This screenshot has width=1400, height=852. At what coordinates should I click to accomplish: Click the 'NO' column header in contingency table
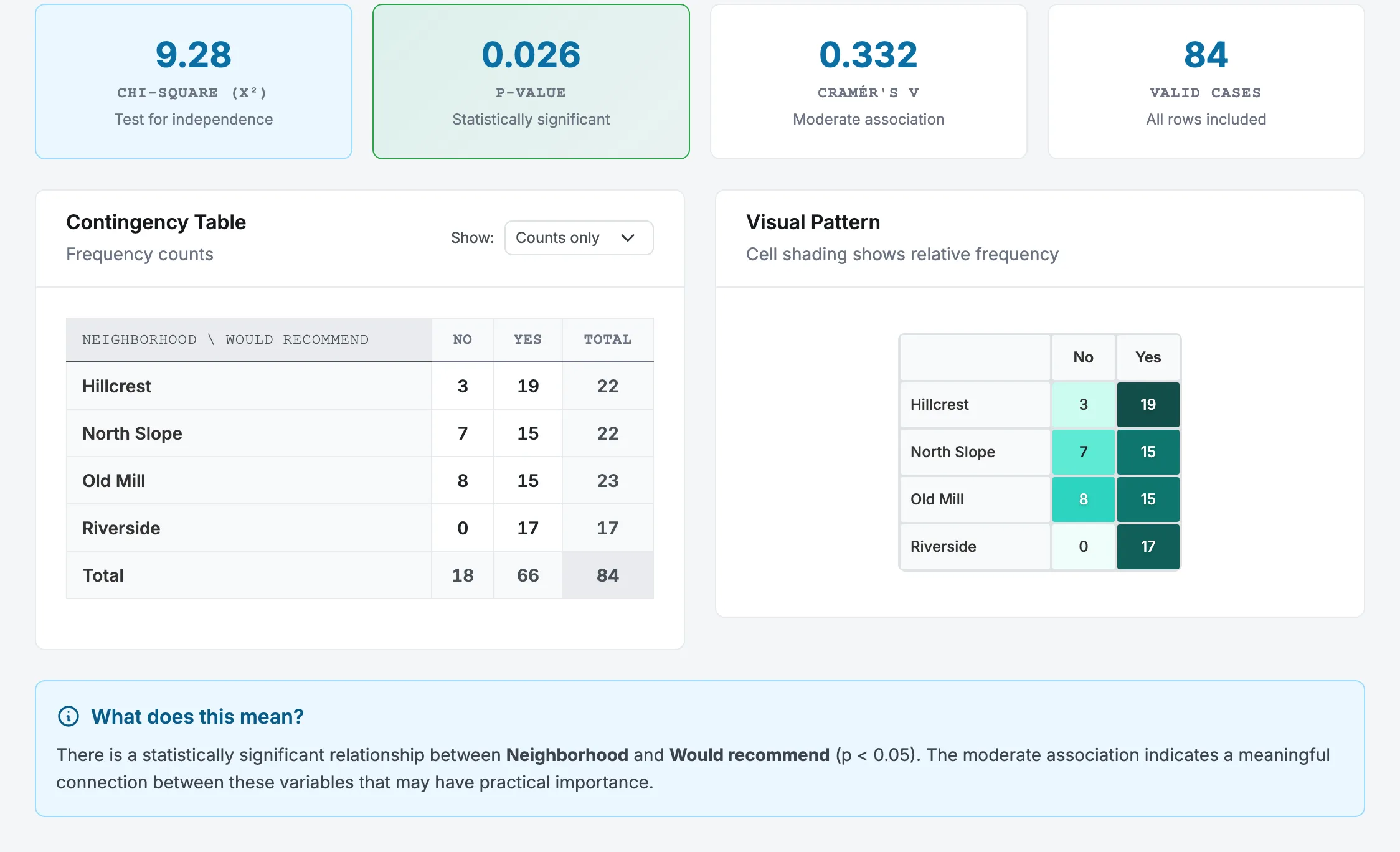463,340
